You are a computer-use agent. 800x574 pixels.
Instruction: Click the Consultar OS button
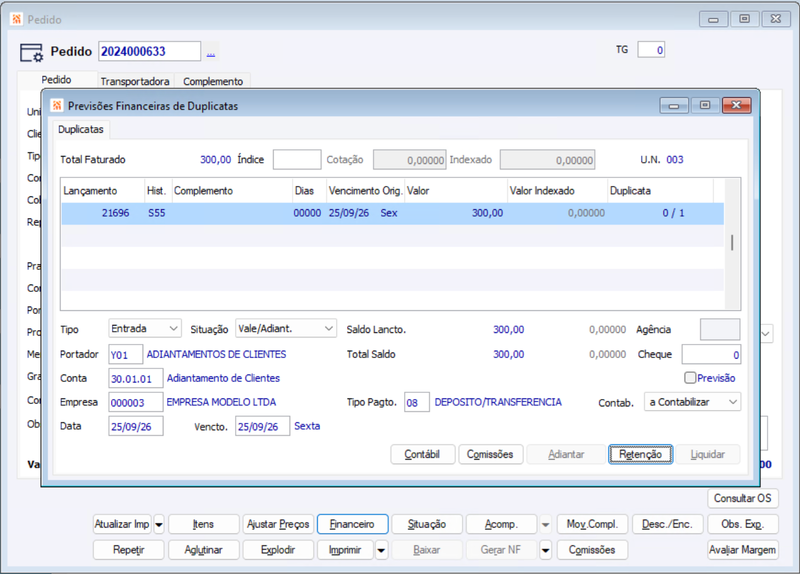(742, 498)
